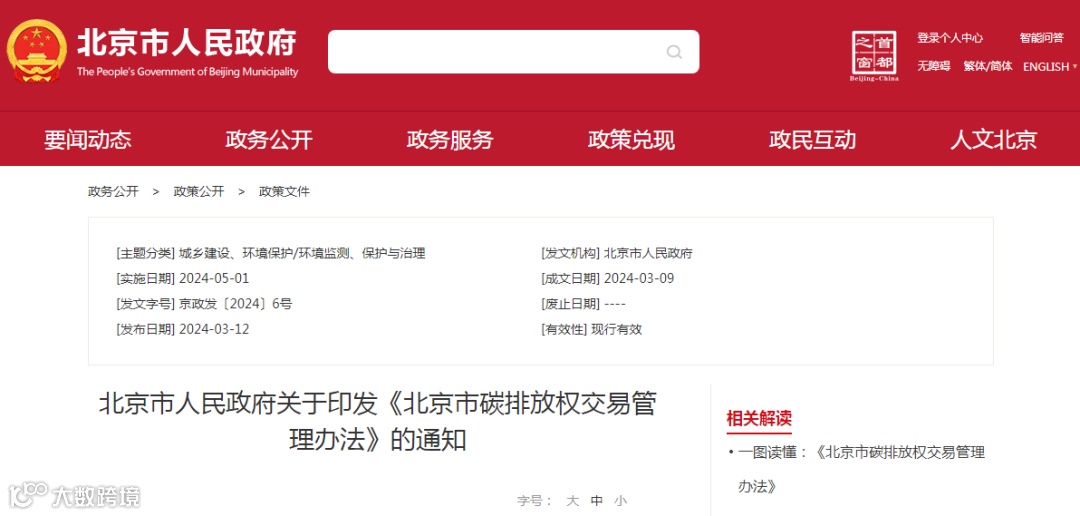This screenshot has width=1080, height=516.
Task: Click the document title heading
Action: point(377,422)
